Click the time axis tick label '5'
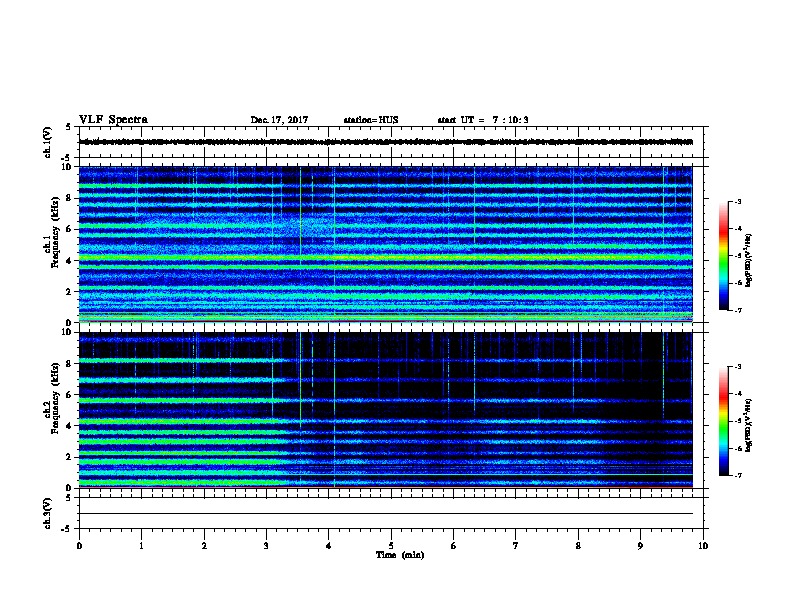 click(391, 545)
